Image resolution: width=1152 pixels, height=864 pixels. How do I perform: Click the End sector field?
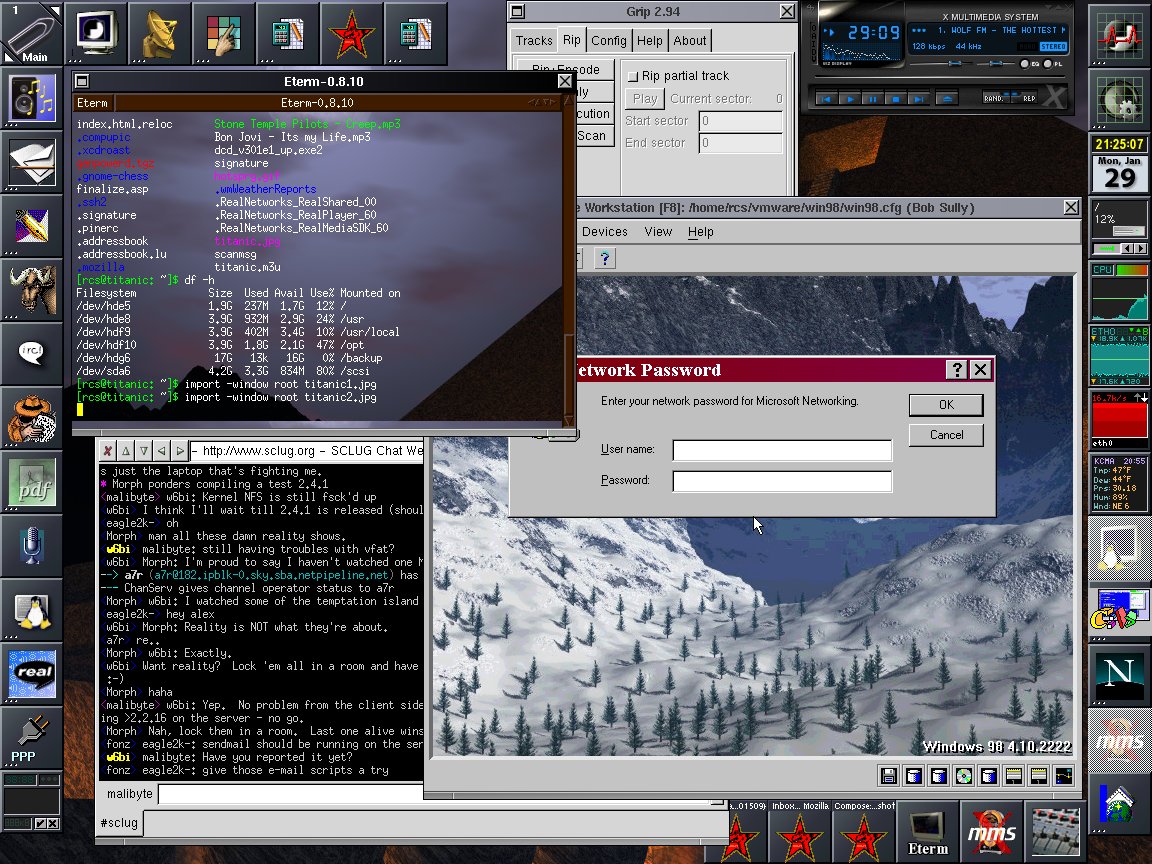740,143
